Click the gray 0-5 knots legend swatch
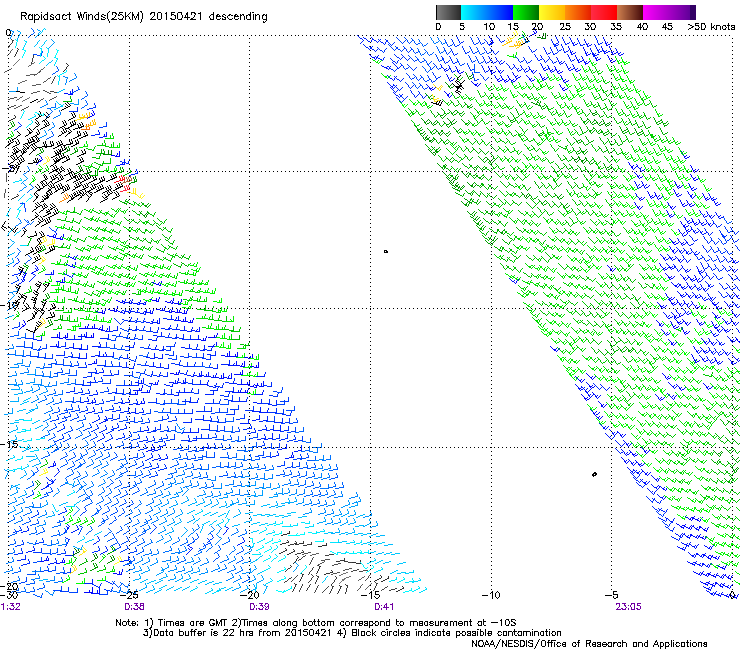This screenshot has width=740, height=650. coord(448,12)
